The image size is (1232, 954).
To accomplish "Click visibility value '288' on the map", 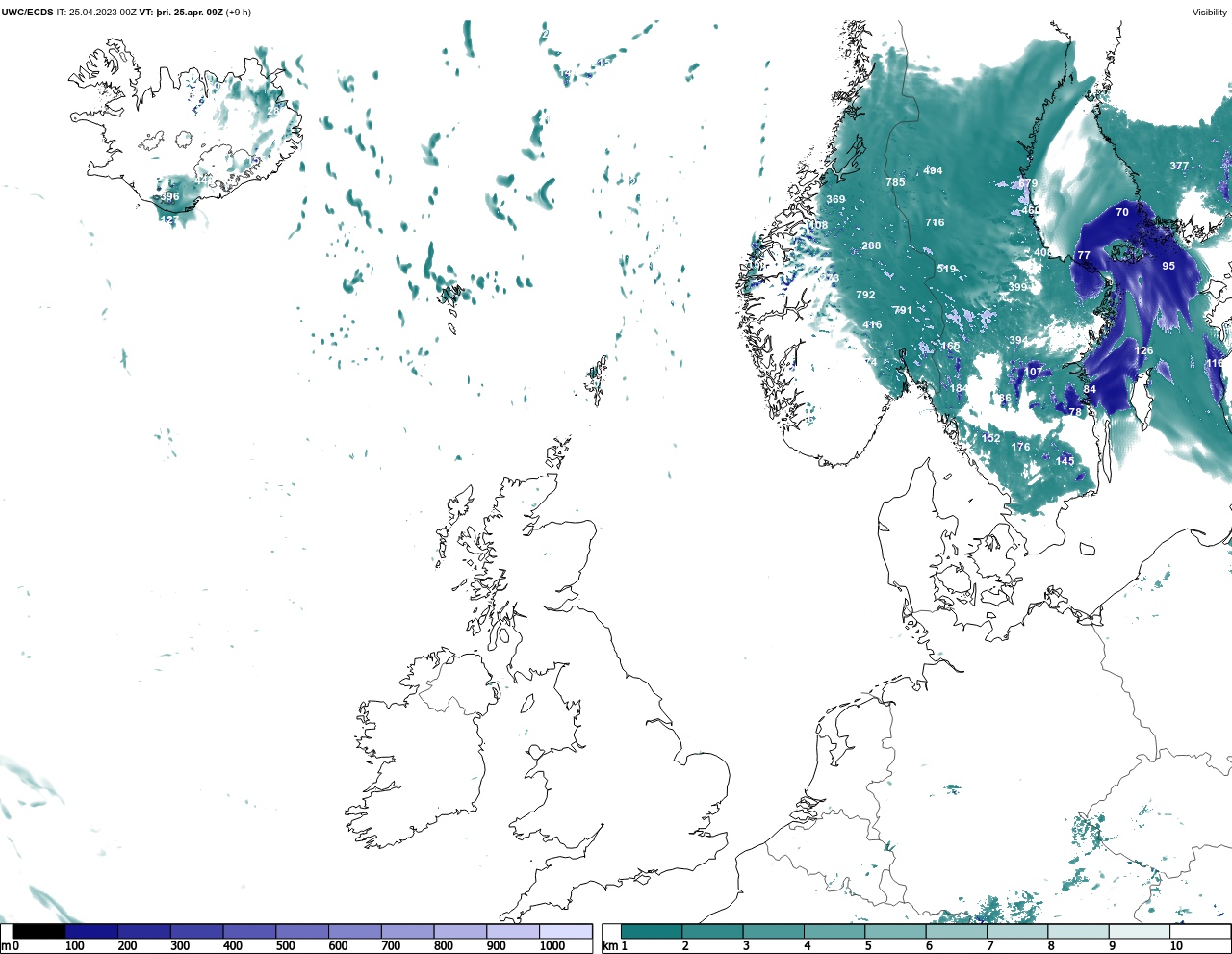I will point(871,245).
